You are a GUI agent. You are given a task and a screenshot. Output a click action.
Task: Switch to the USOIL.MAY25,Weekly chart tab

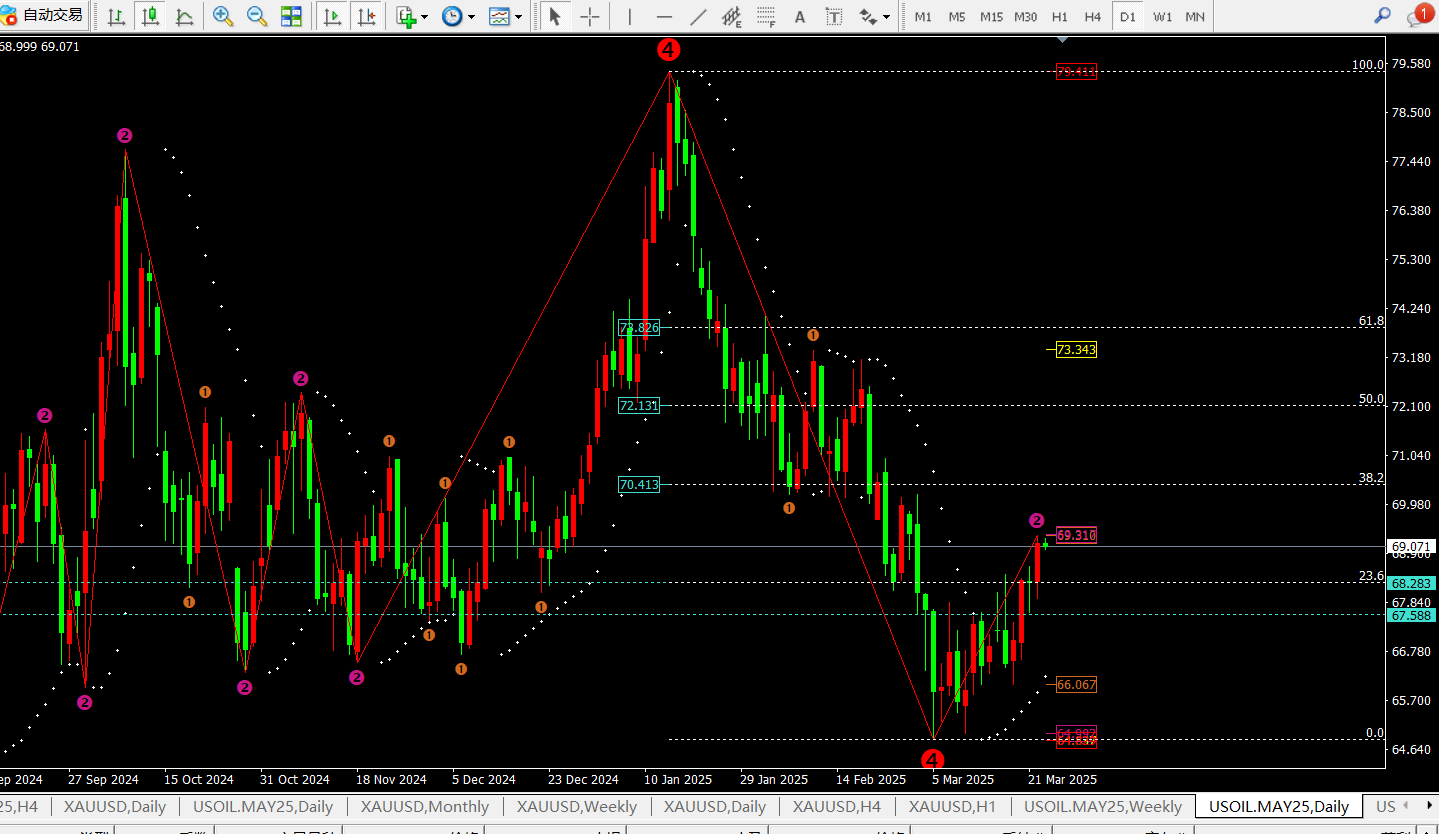pos(1102,806)
